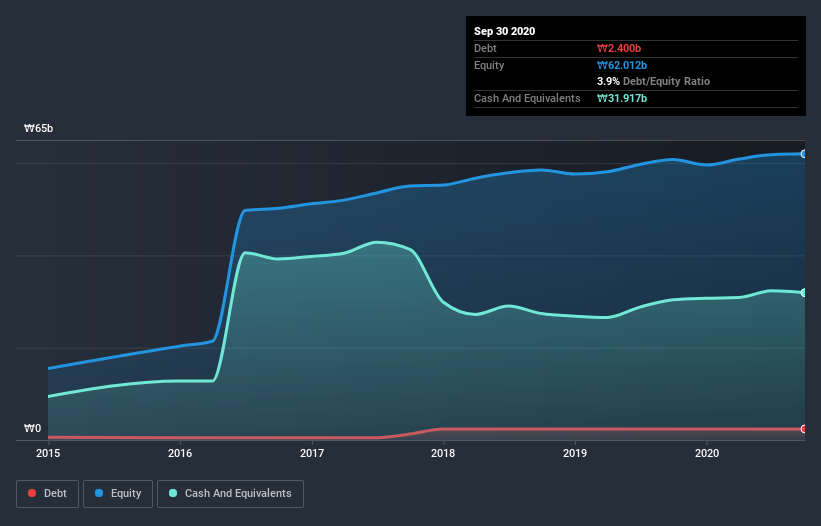The height and width of the screenshot is (526, 821).
Task: Click the ₩62.012b equity value in tooltip
Action: pyautogui.click(x=622, y=65)
